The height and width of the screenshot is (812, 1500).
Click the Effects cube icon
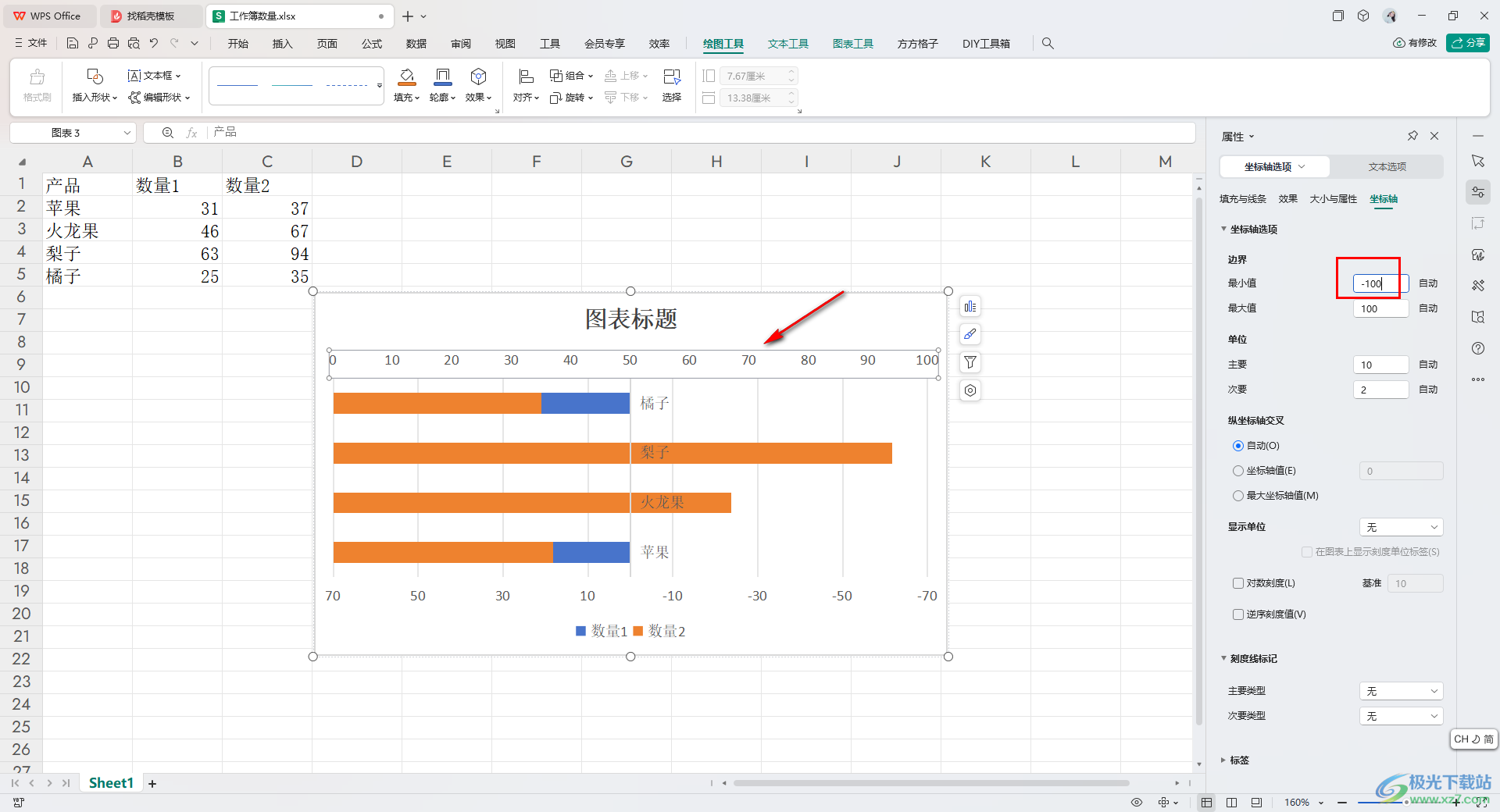[479, 77]
